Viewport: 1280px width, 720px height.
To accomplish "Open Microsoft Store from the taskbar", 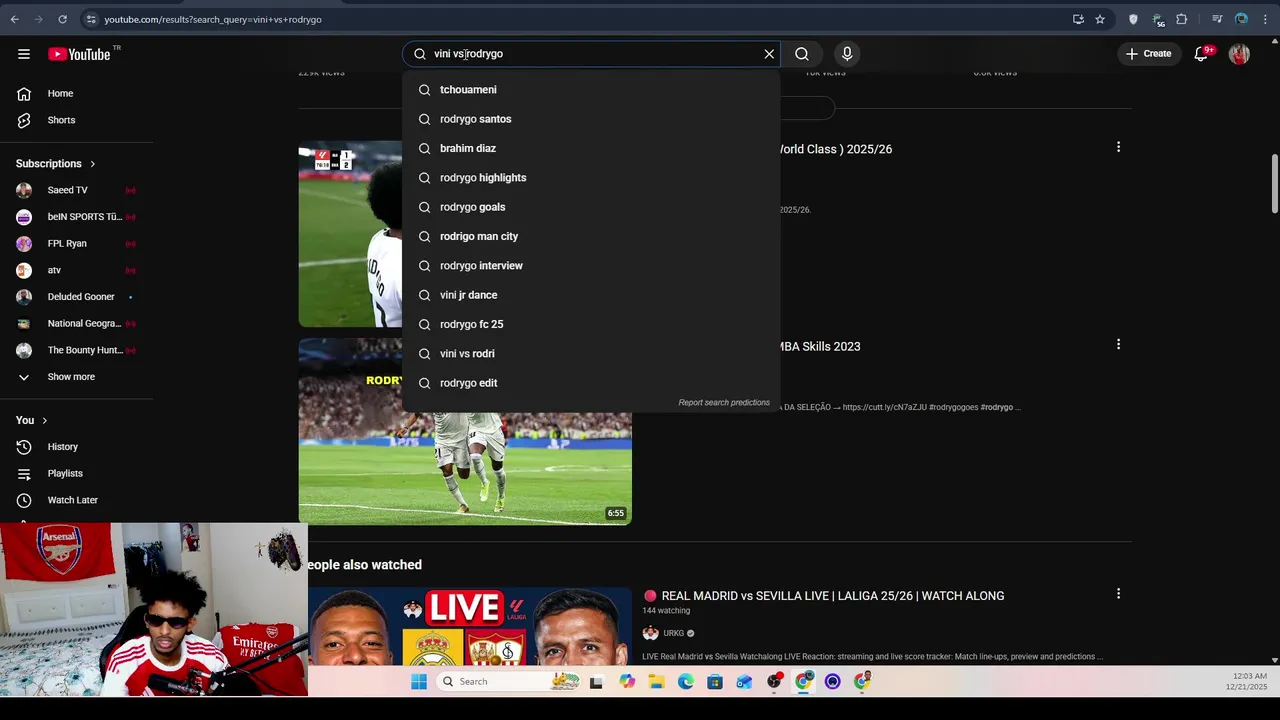I will [715, 682].
